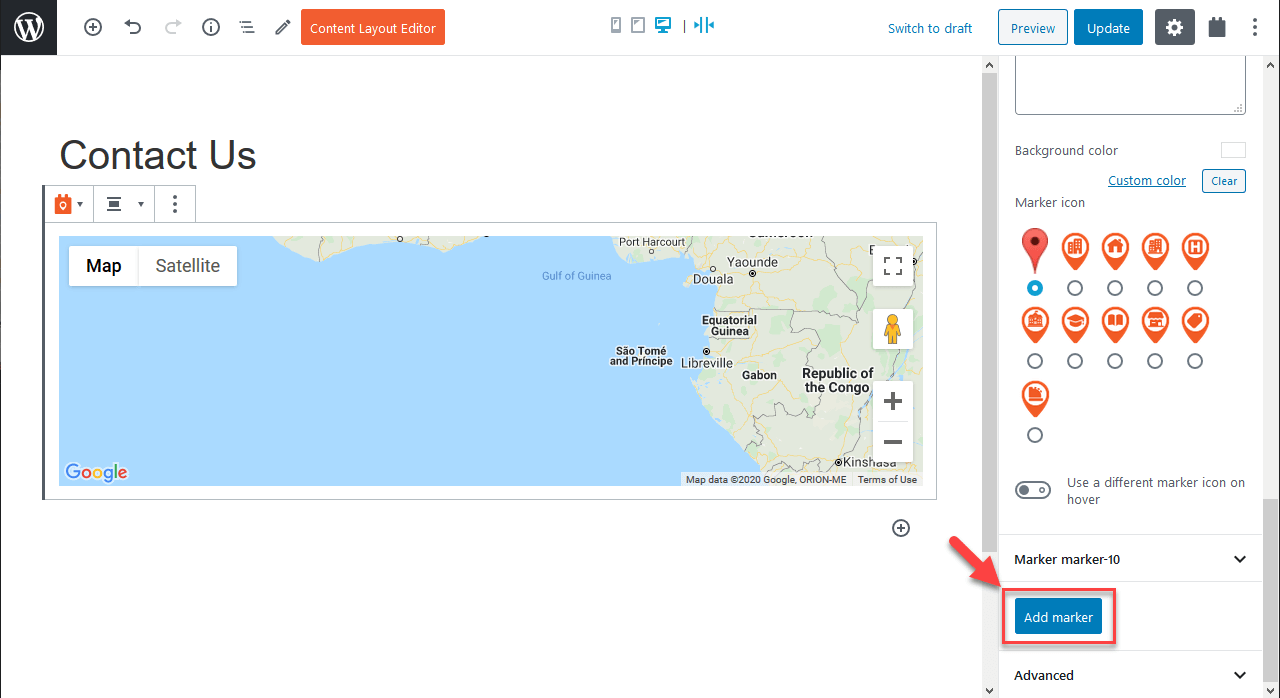This screenshot has width=1280, height=698.
Task: Select radio under school building marker
Action: (x=1035, y=361)
